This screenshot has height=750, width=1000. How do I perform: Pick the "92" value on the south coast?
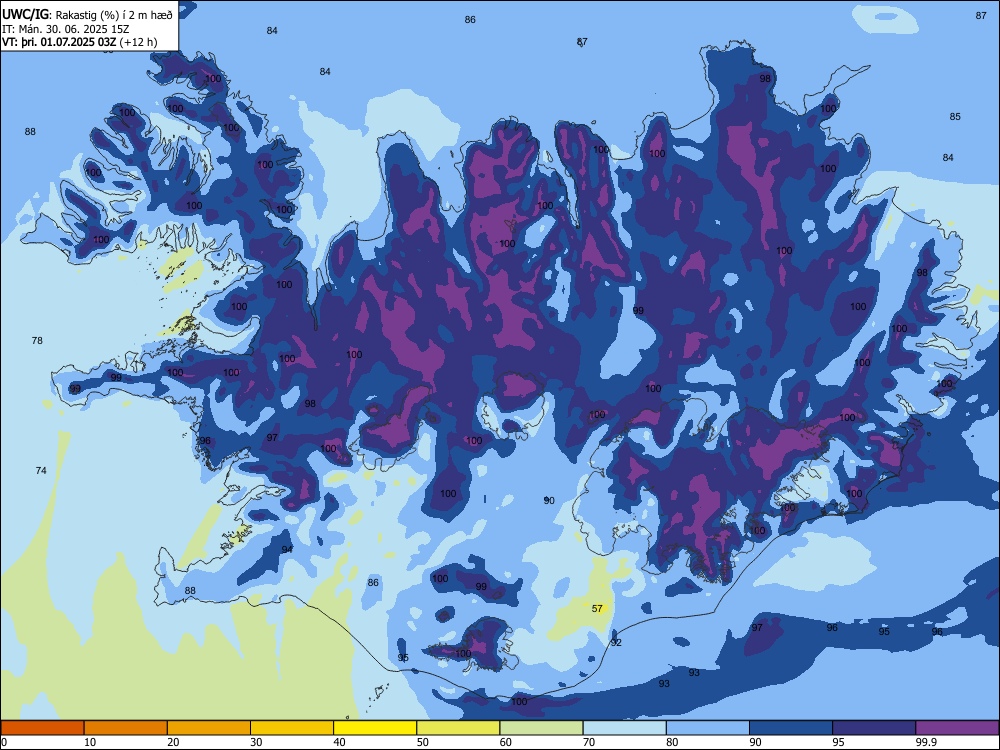[616, 642]
